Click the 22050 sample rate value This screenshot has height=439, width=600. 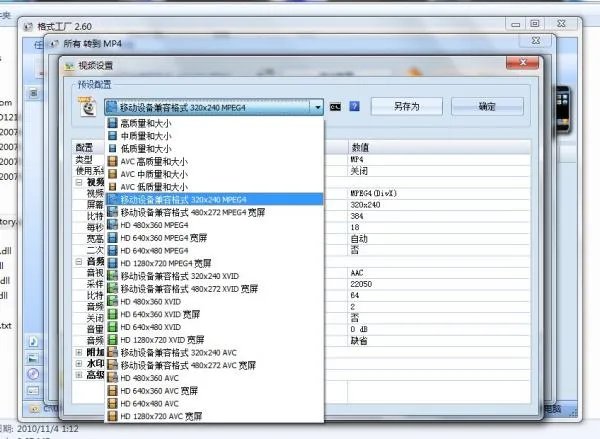click(x=439, y=284)
